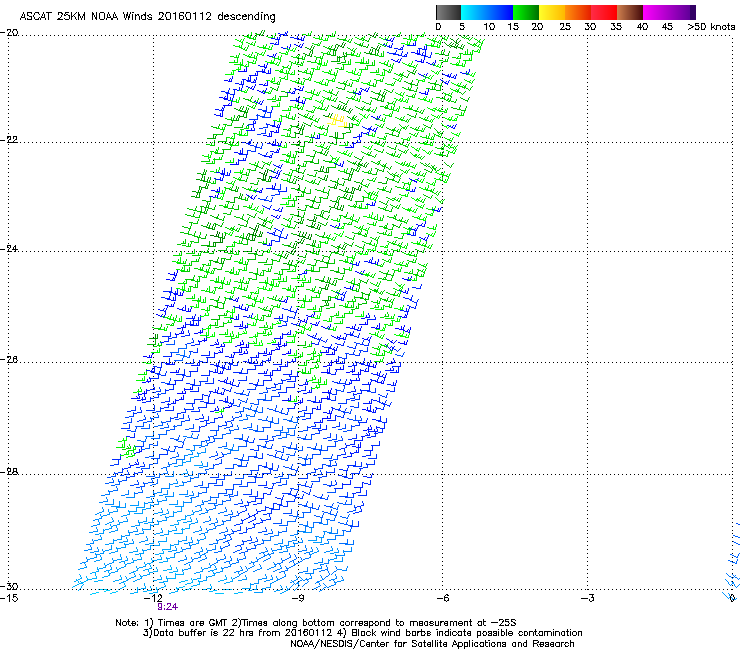Select the magenta-purple 40-50 knots legend segment
This screenshot has height=650, width=740.
pos(669,12)
